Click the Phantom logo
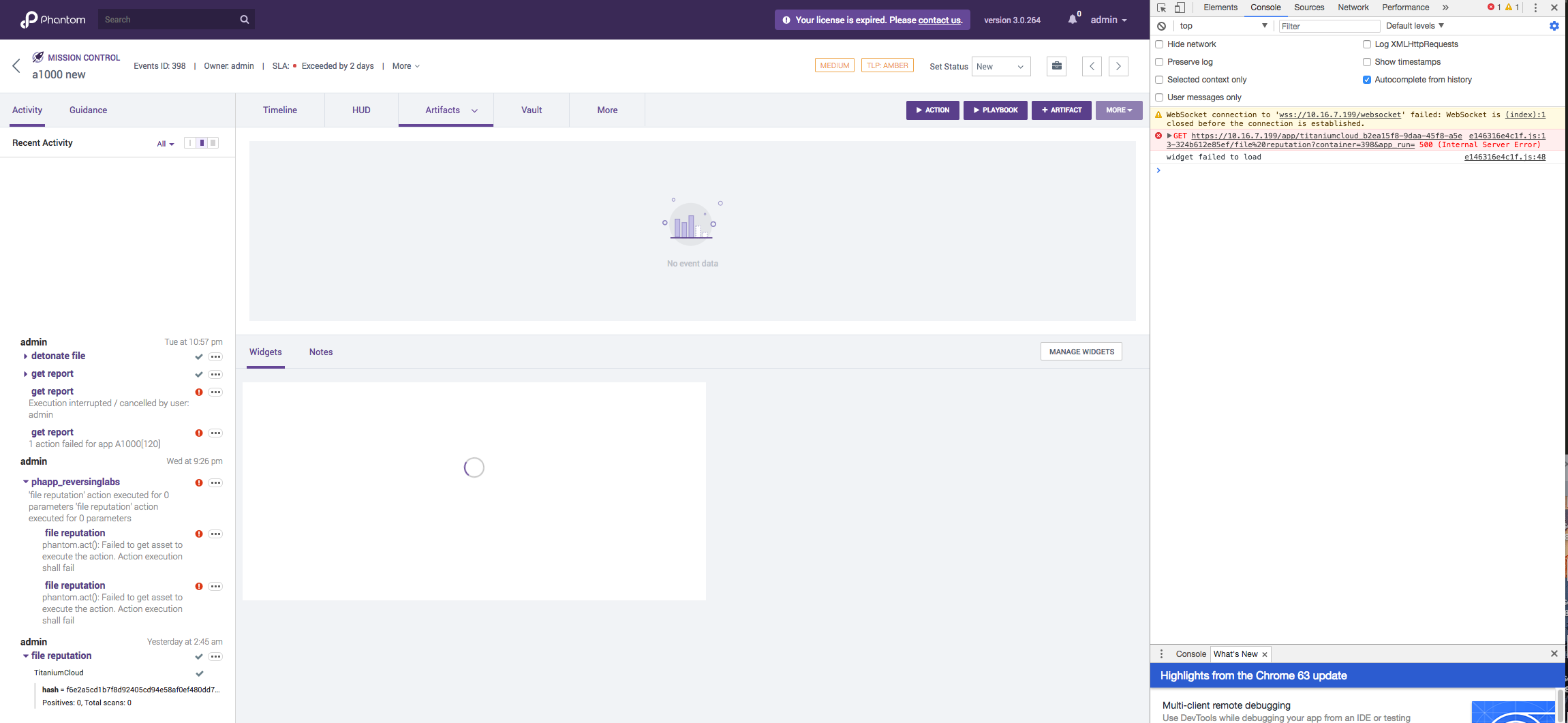Screen dimensions: 1568x723 coord(52,19)
